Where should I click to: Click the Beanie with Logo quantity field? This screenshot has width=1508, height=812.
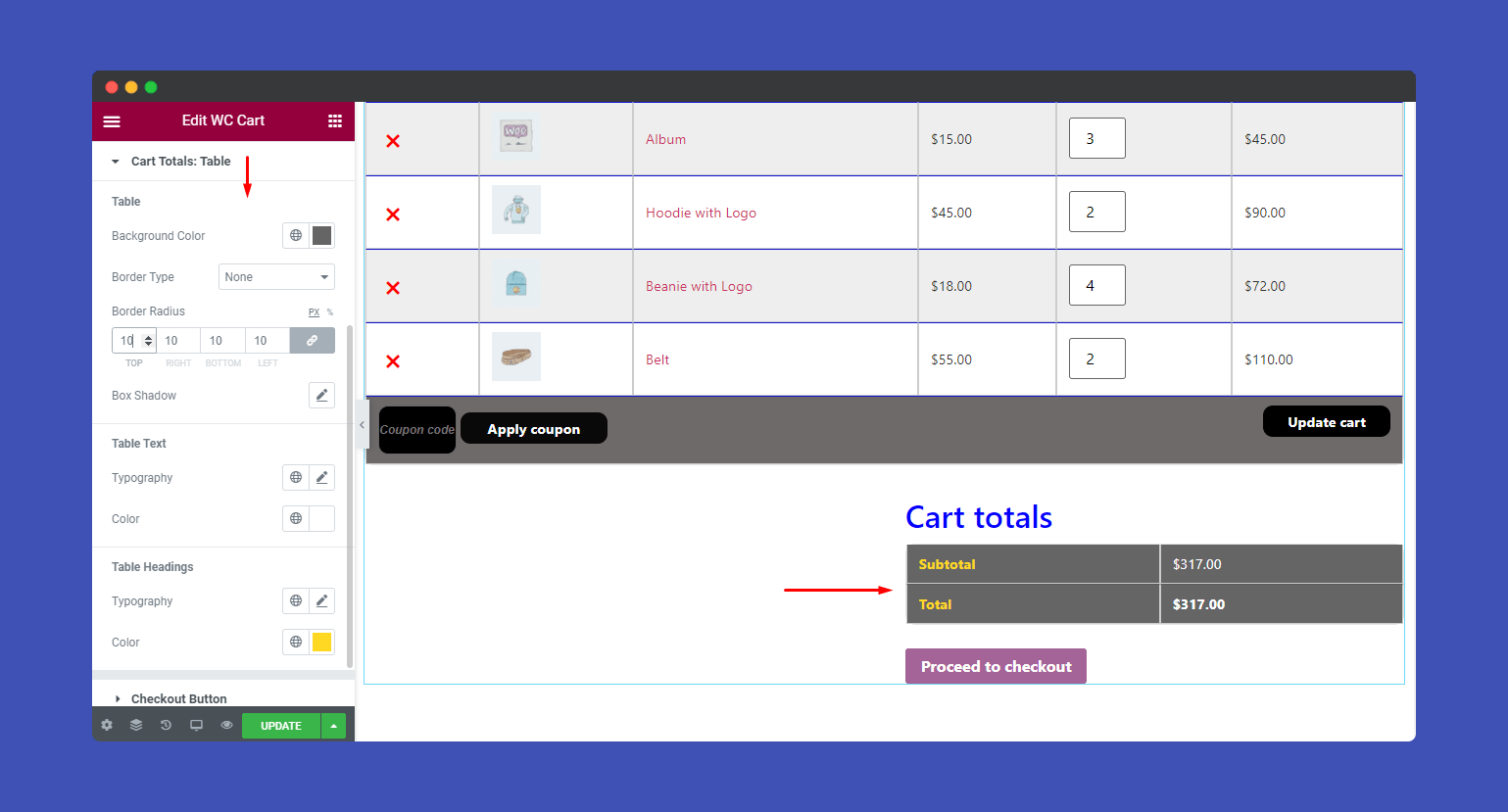coord(1097,285)
